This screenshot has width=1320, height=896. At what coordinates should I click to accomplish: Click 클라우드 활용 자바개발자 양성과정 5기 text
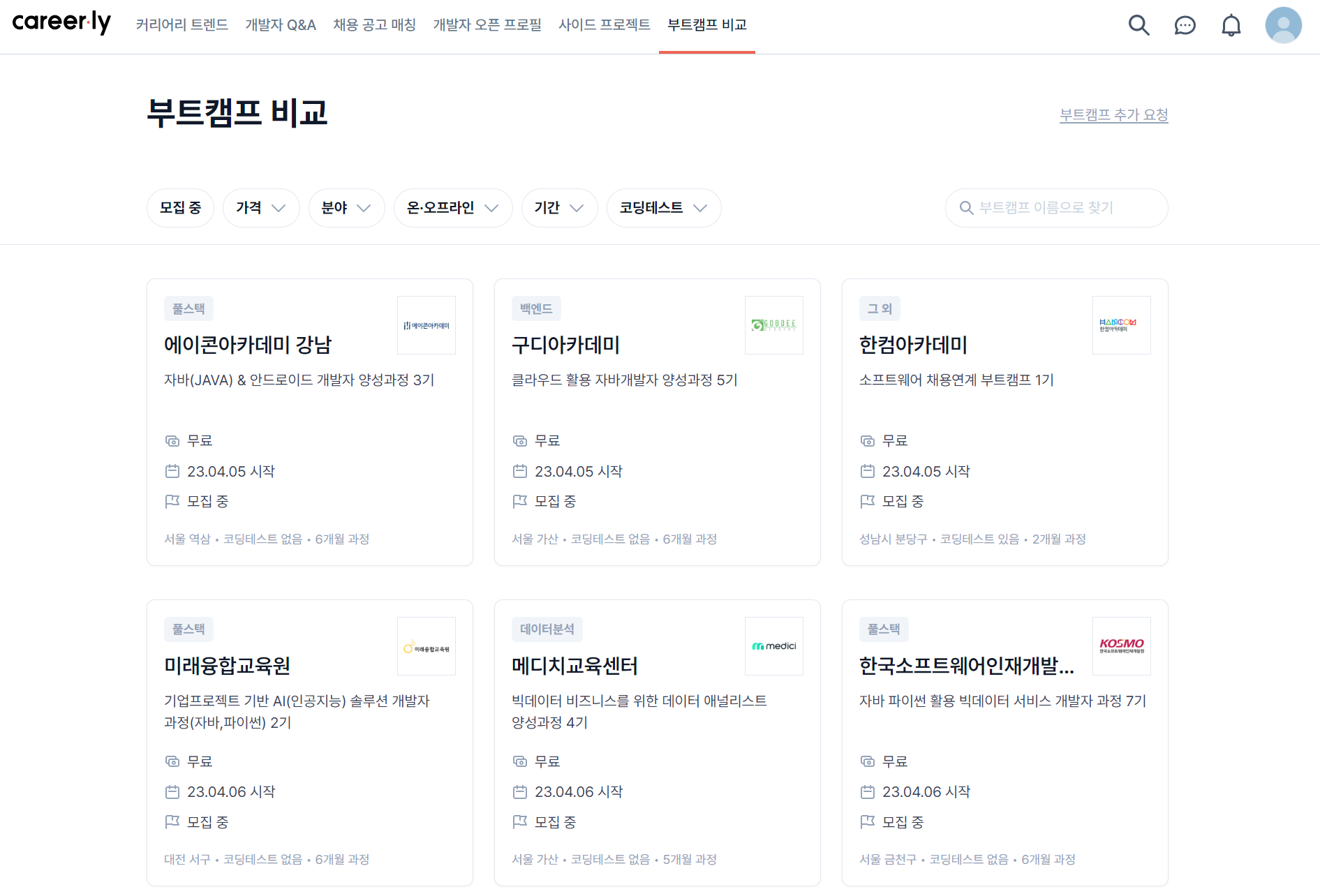(625, 380)
